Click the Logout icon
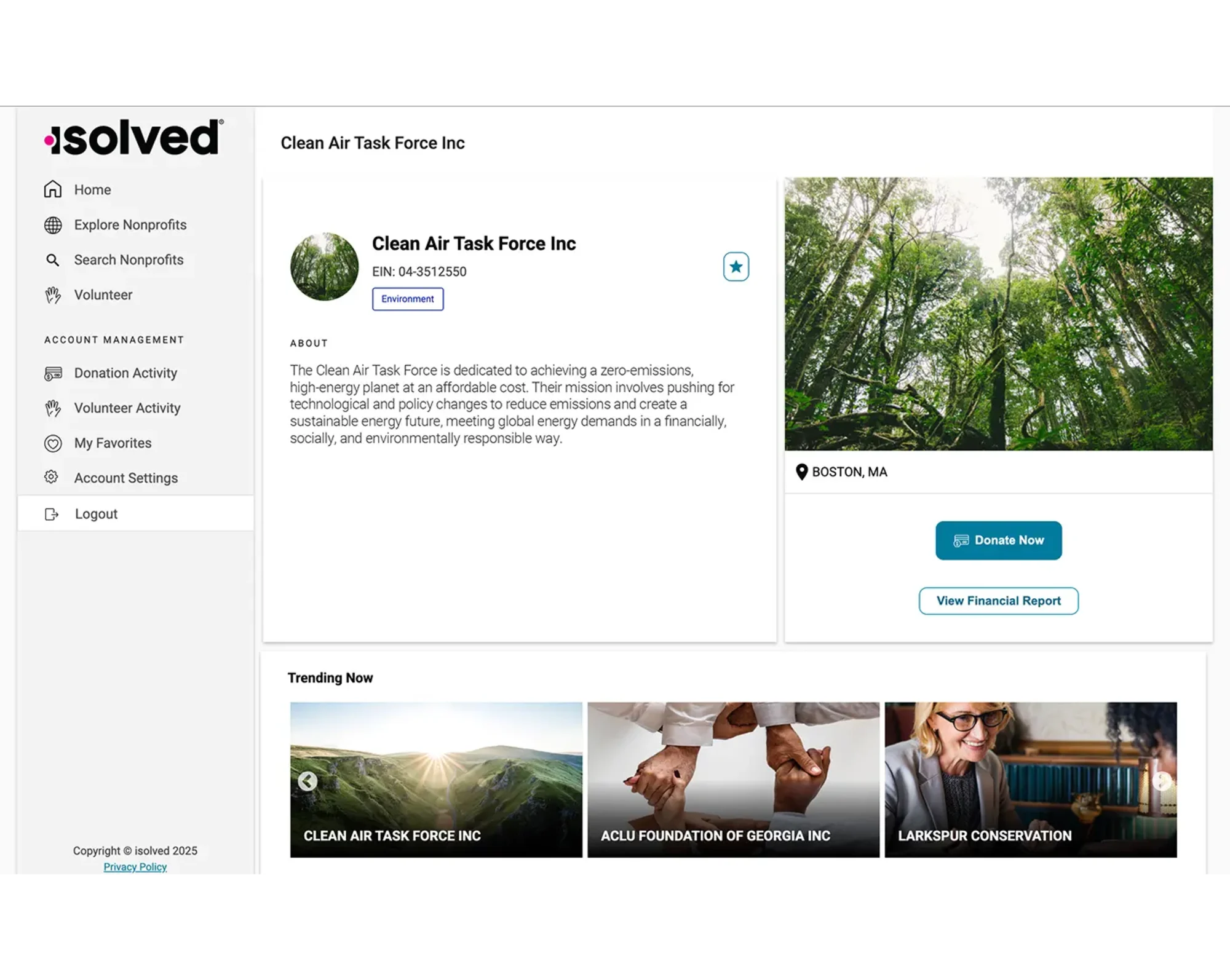The image size is (1230, 980). (x=52, y=513)
